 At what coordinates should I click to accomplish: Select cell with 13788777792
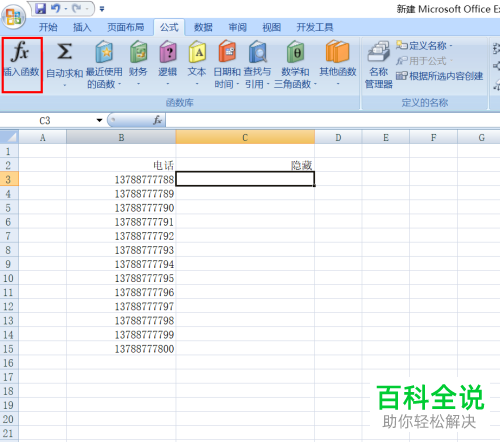(x=121, y=236)
